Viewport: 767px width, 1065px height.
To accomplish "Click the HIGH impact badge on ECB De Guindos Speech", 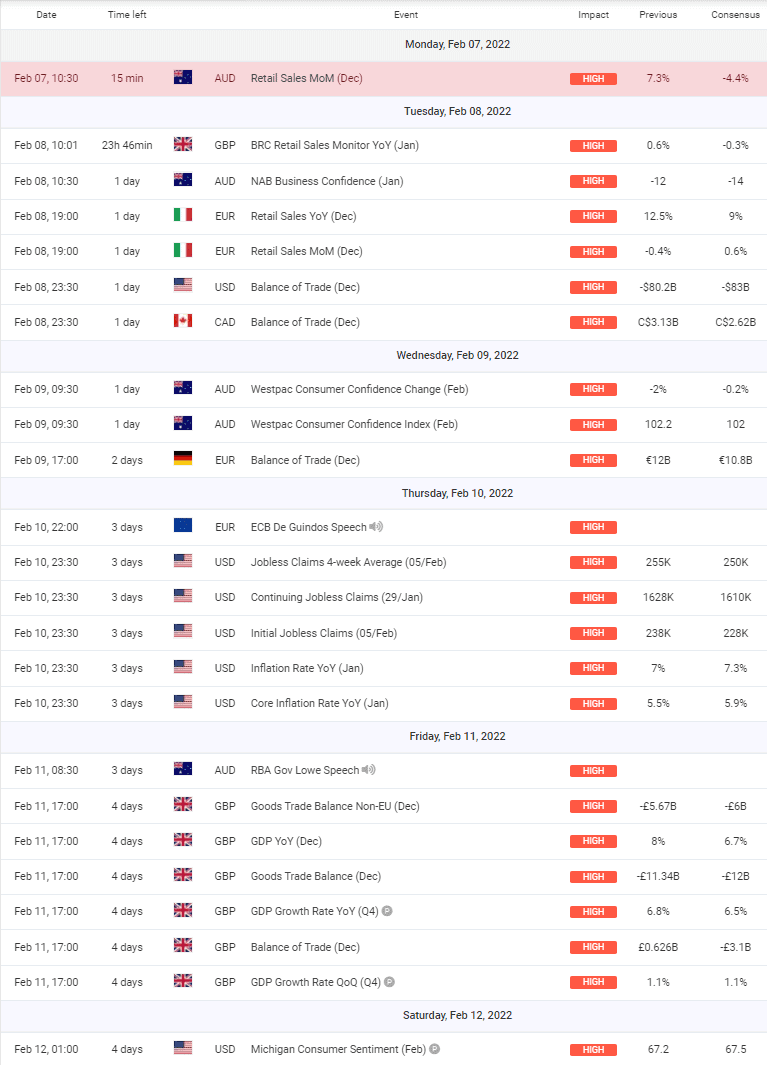I will (593, 527).
